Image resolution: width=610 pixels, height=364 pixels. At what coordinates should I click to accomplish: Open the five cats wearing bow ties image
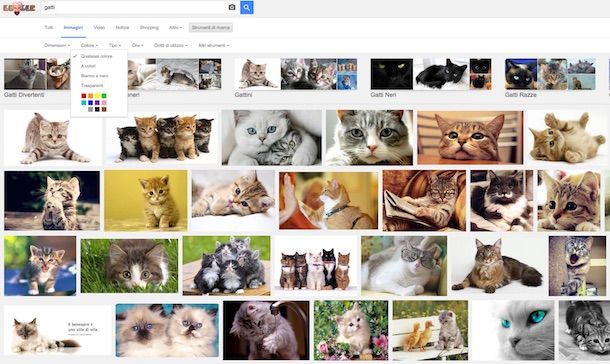[316, 266]
